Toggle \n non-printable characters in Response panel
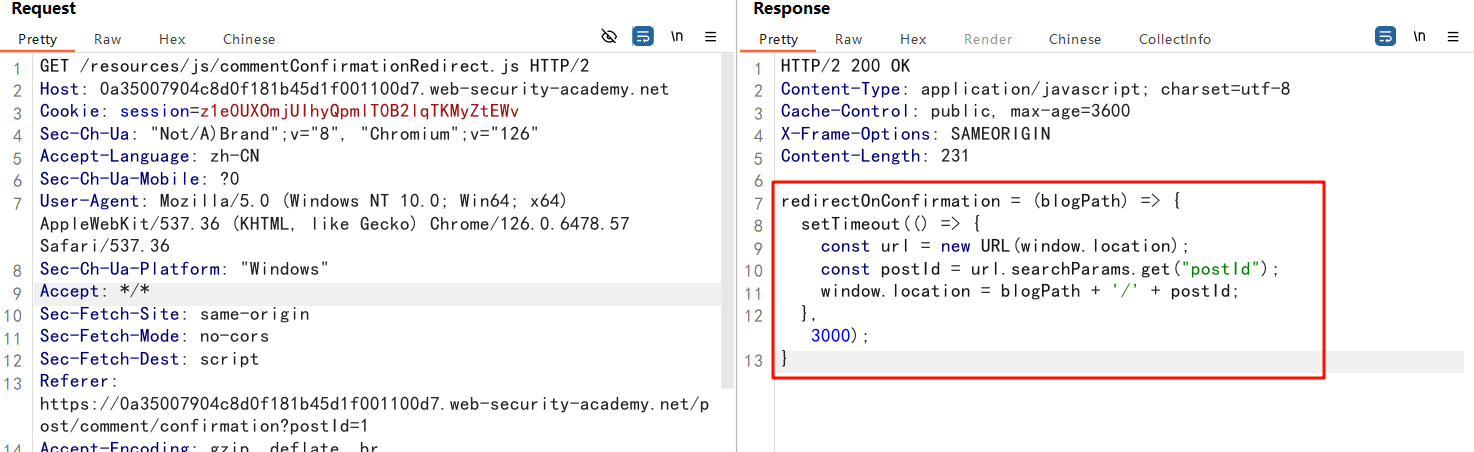Viewport: 1474px width, 452px height. [x=1419, y=37]
